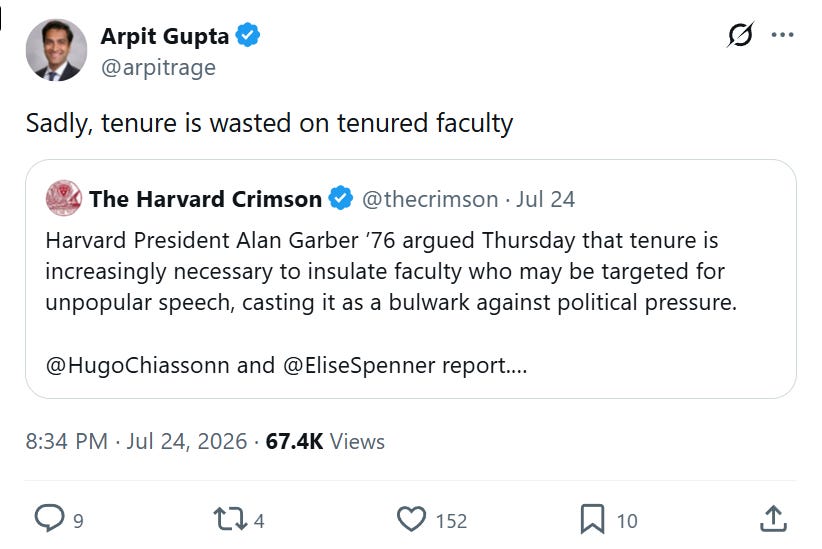Viewport: 822px width, 549px height.
Task: Click The Harvard Crimson verified badge
Action: pyautogui.click(x=341, y=198)
